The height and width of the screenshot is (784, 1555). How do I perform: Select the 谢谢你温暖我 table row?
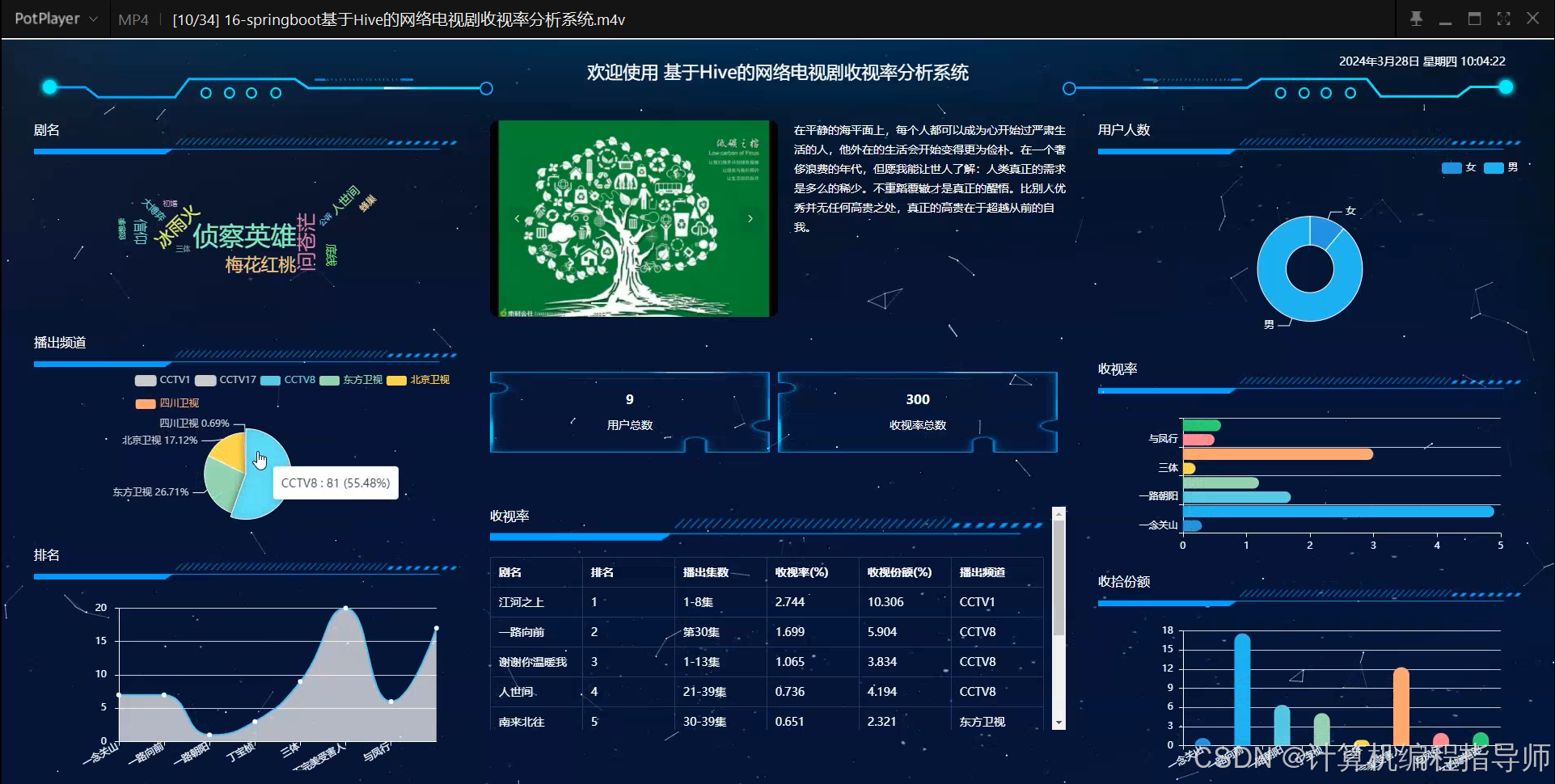[x=767, y=662]
